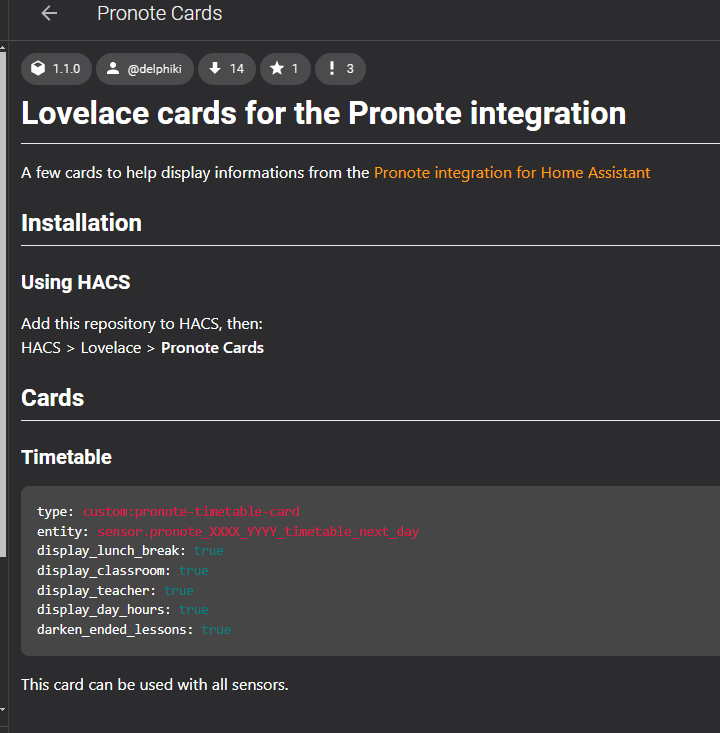Click the exclamation issues icon
The height and width of the screenshot is (733, 720).
click(x=331, y=68)
